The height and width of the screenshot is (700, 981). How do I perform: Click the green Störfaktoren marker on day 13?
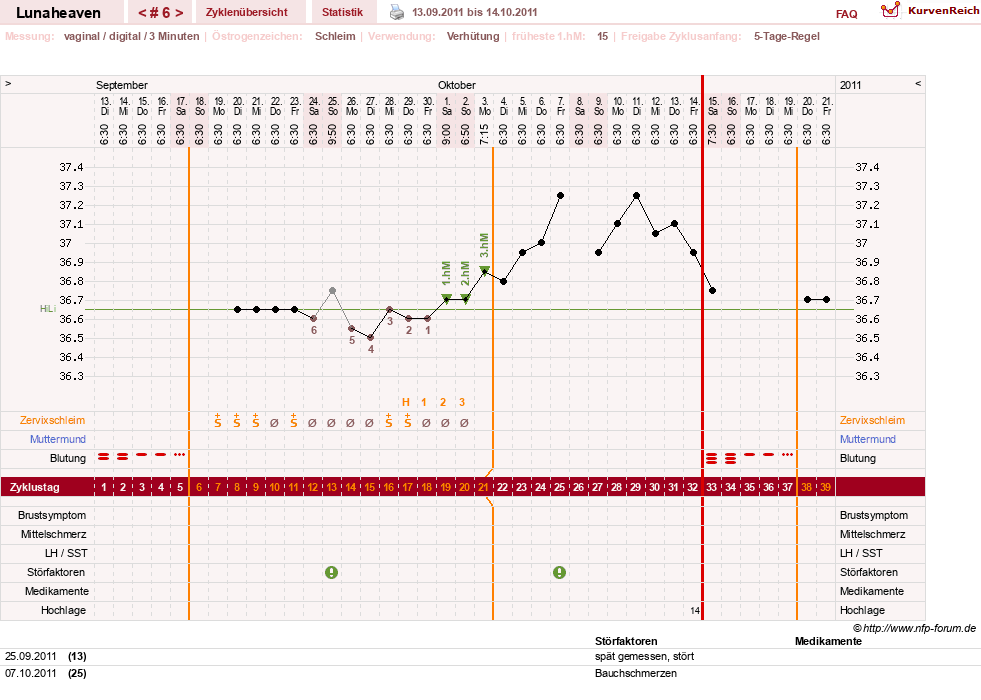pos(332,572)
